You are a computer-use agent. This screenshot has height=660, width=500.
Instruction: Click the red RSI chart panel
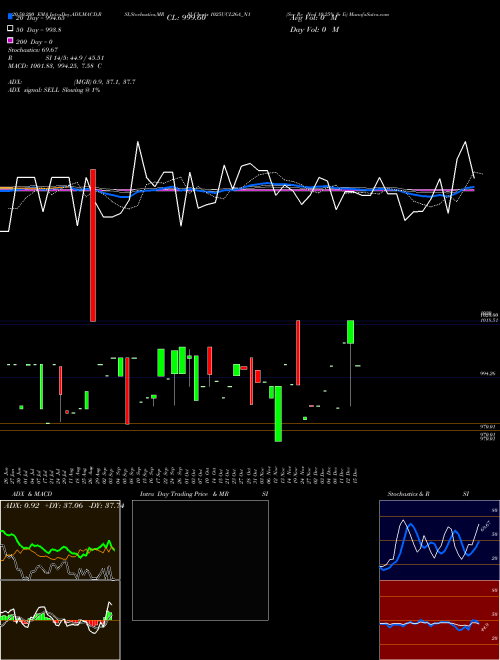click(439, 620)
